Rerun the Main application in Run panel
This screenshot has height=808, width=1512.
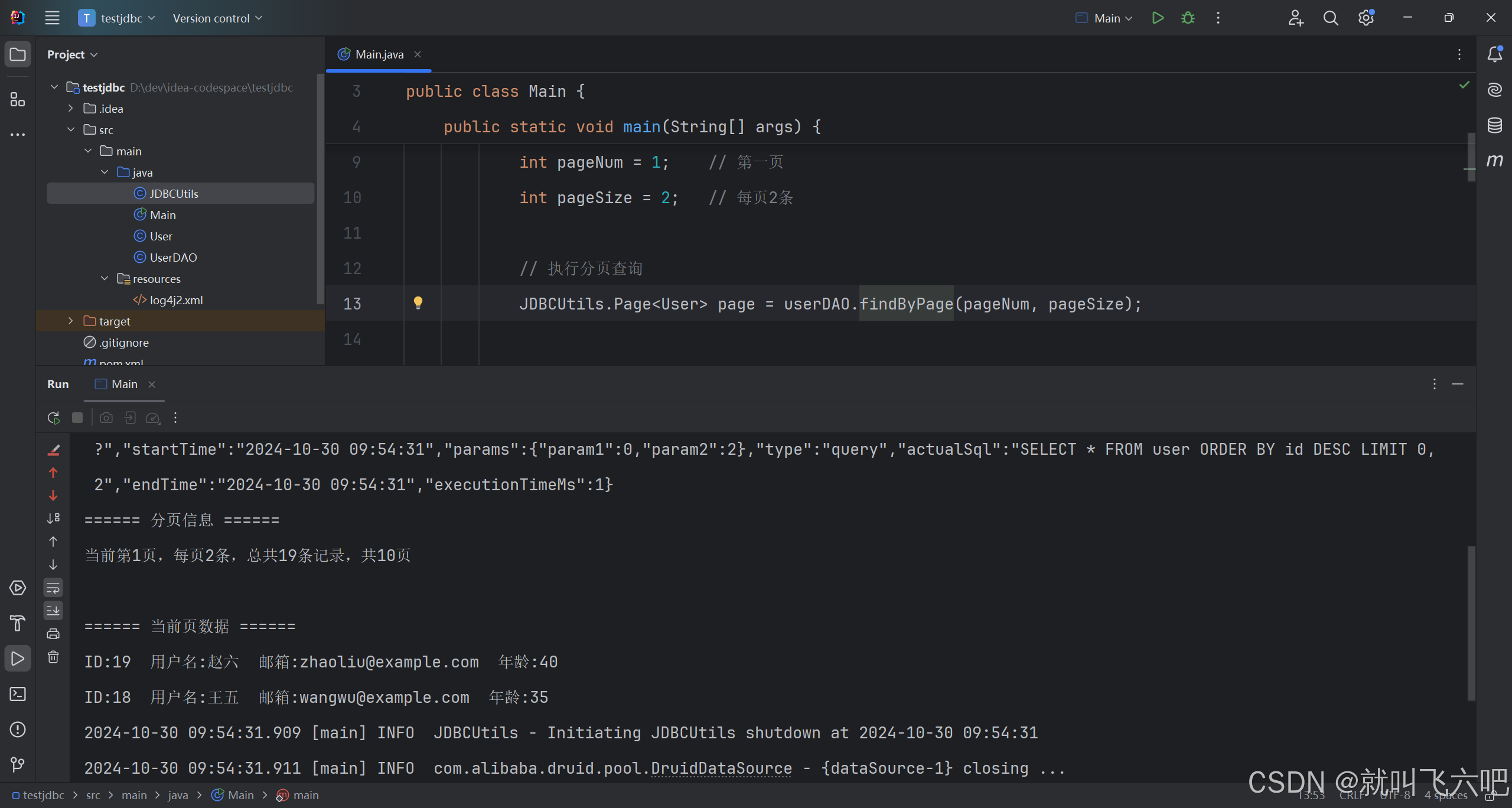tap(53, 417)
